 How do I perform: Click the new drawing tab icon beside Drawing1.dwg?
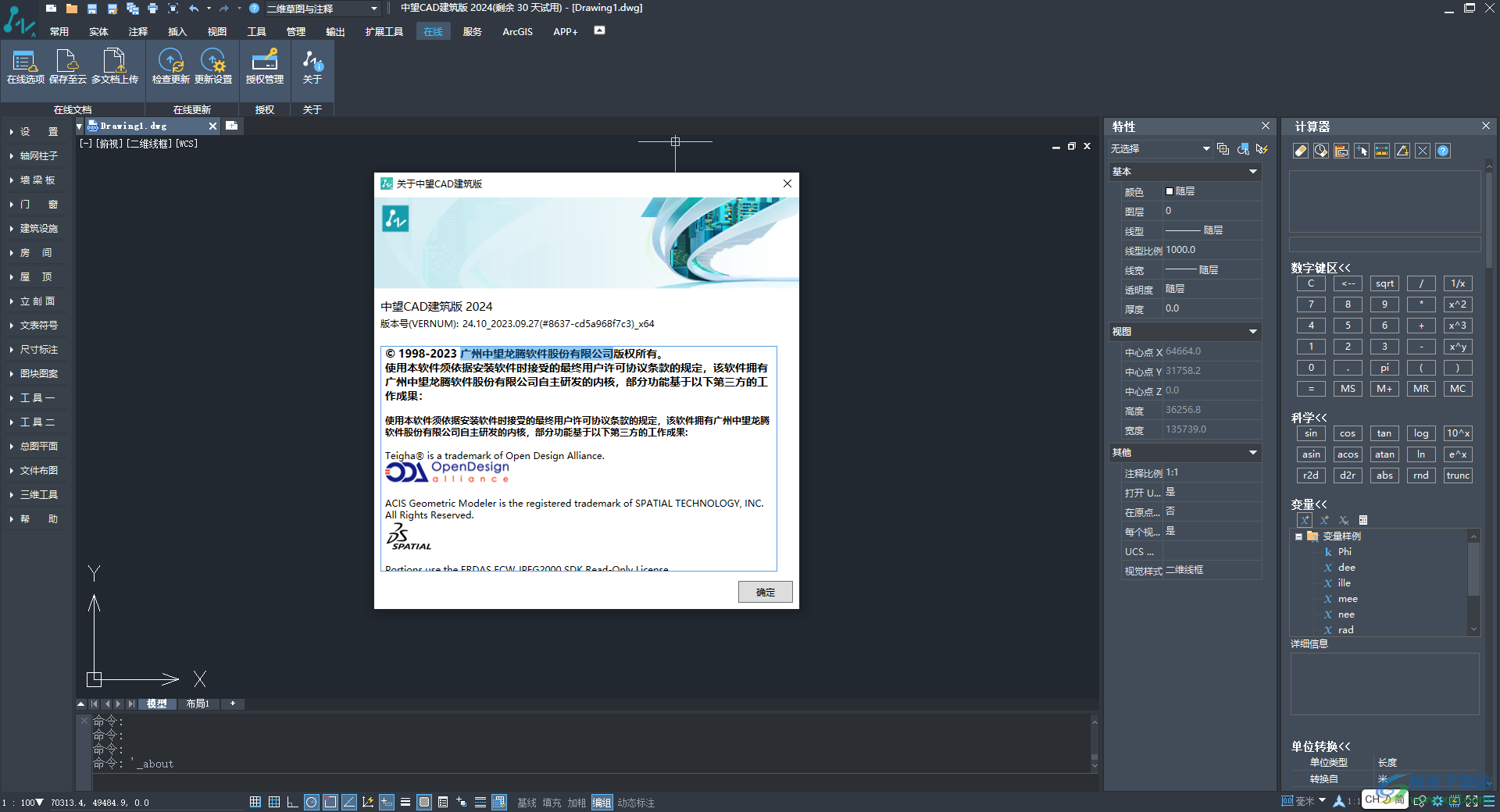coord(232,125)
